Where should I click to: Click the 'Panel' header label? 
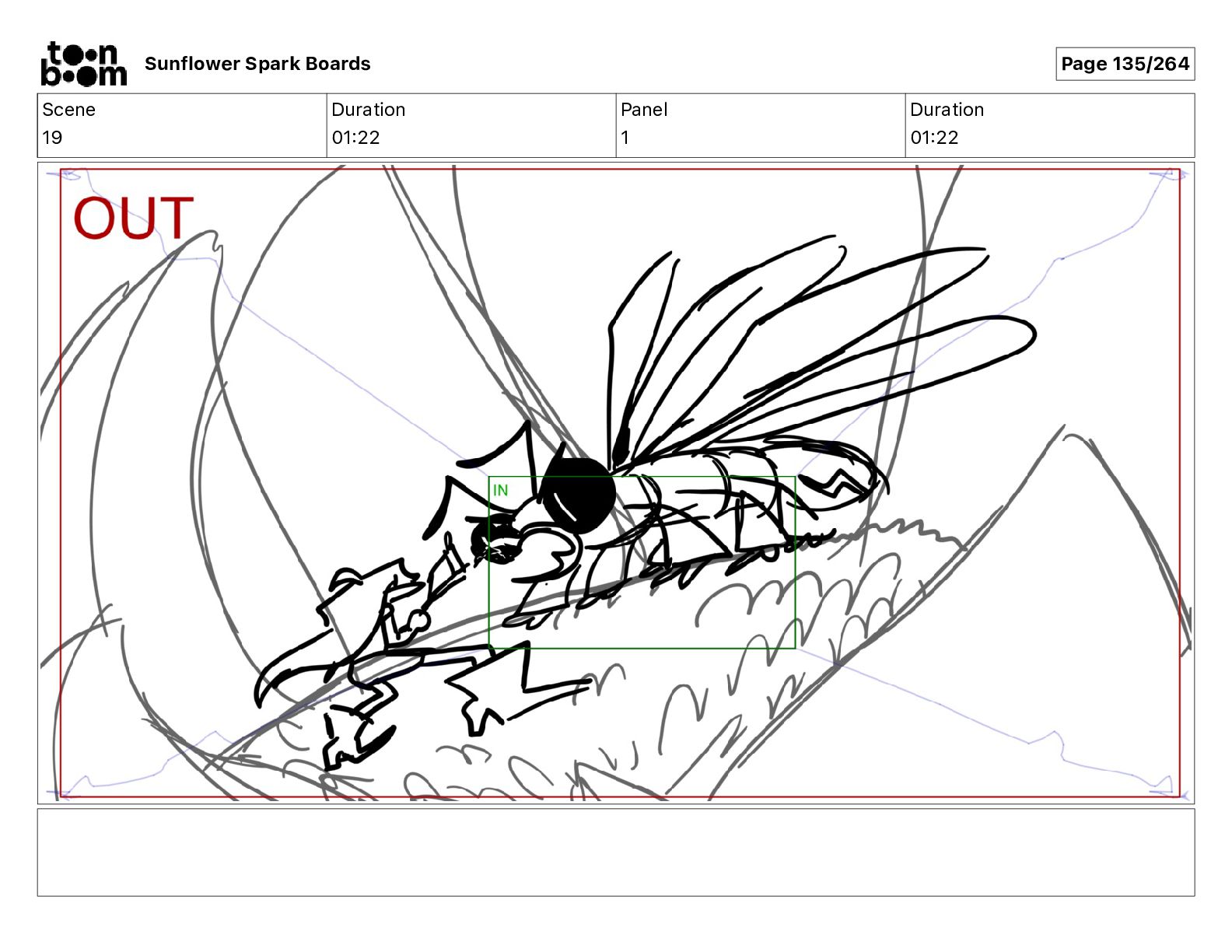644,110
